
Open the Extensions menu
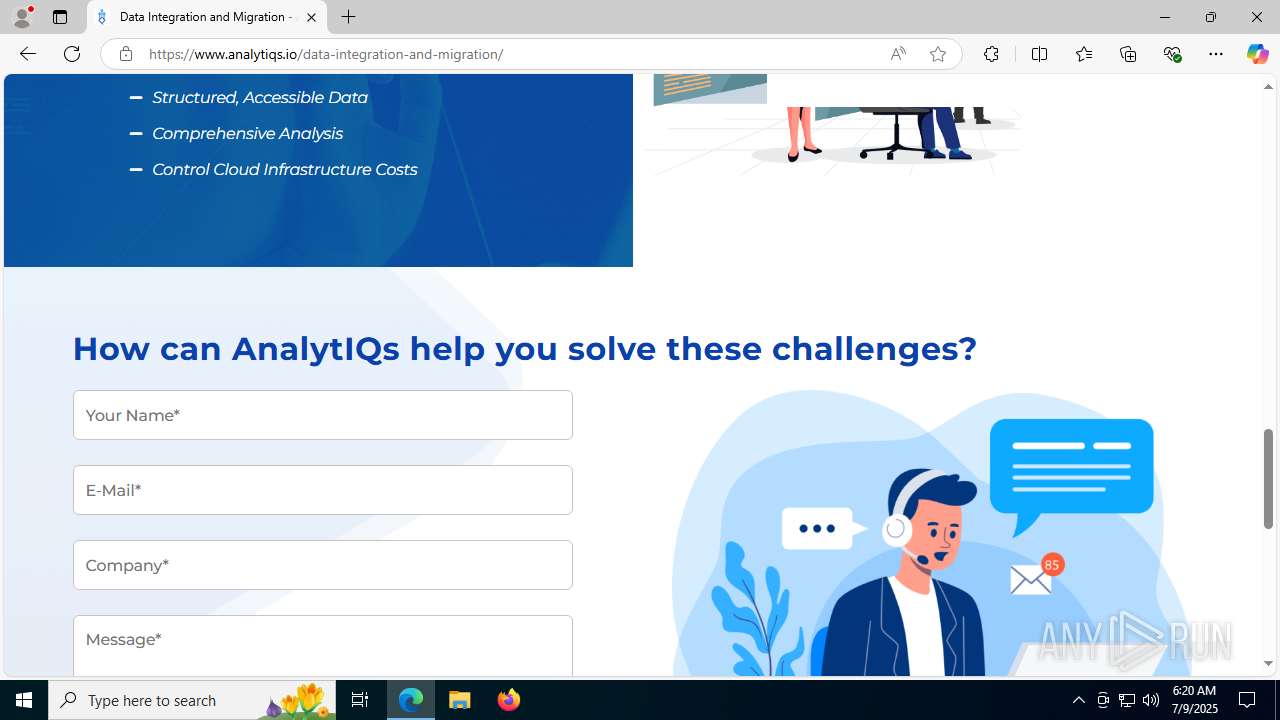click(x=991, y=54)
